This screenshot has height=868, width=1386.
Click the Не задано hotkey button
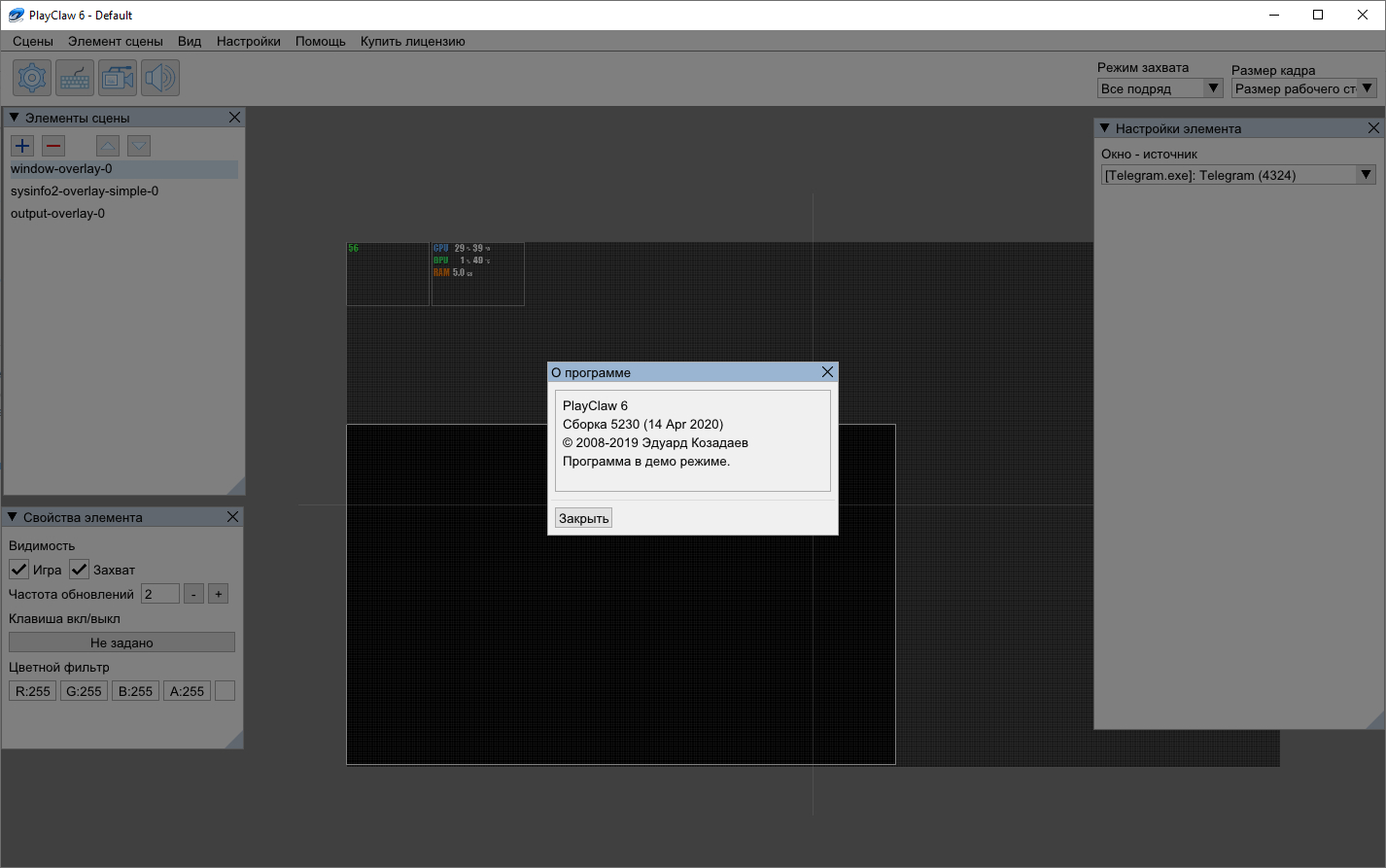pos(121,642)
